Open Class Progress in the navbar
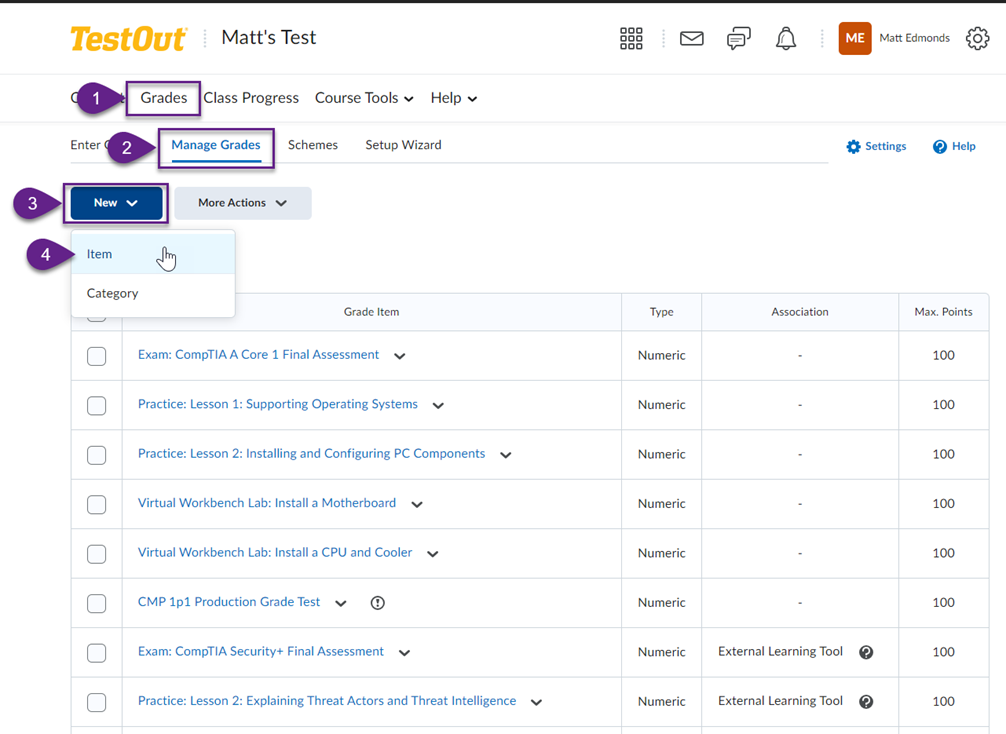Image resolution: width=1006 pixels, height=734 pixels. [x=251, y=98]
